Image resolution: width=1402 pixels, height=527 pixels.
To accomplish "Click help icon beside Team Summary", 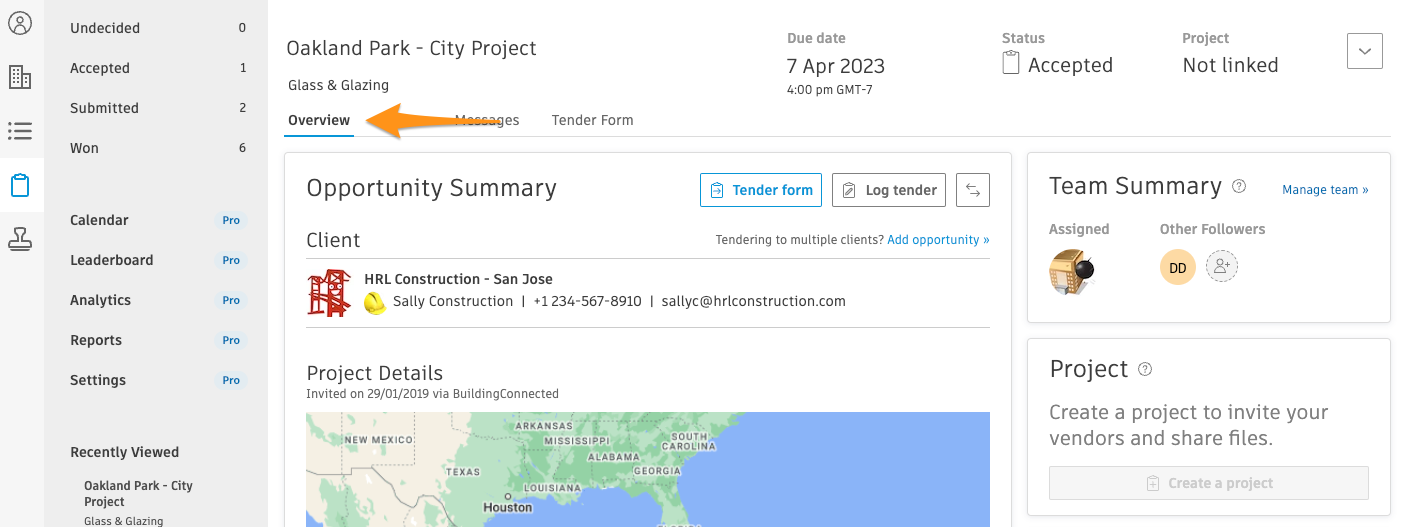I will coord(1239,186).
